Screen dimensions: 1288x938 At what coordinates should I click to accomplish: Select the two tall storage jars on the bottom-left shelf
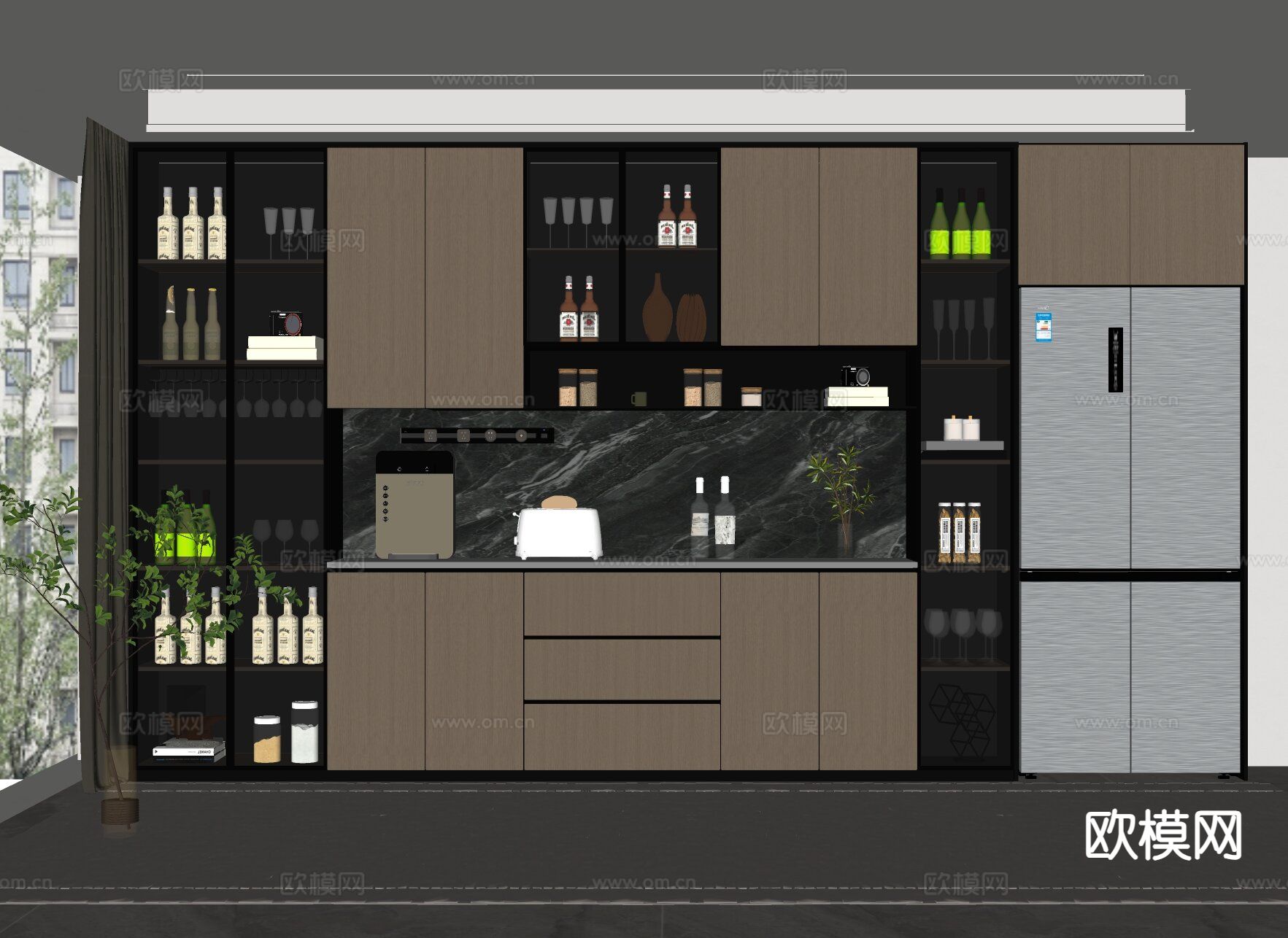[x=286, y=732]
